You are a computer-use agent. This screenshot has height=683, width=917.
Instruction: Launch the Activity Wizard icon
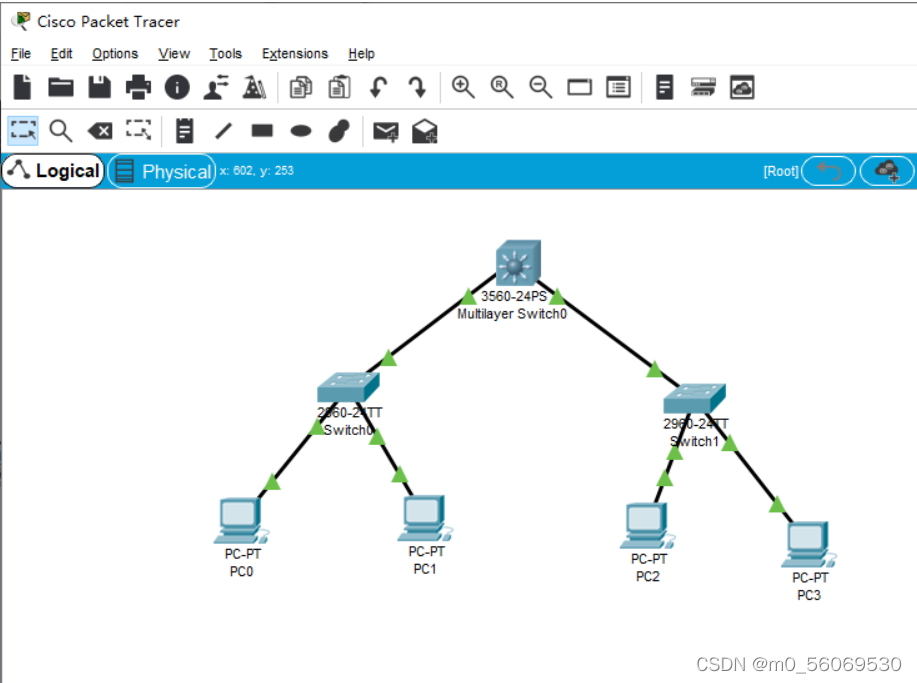tap(254, 87)
